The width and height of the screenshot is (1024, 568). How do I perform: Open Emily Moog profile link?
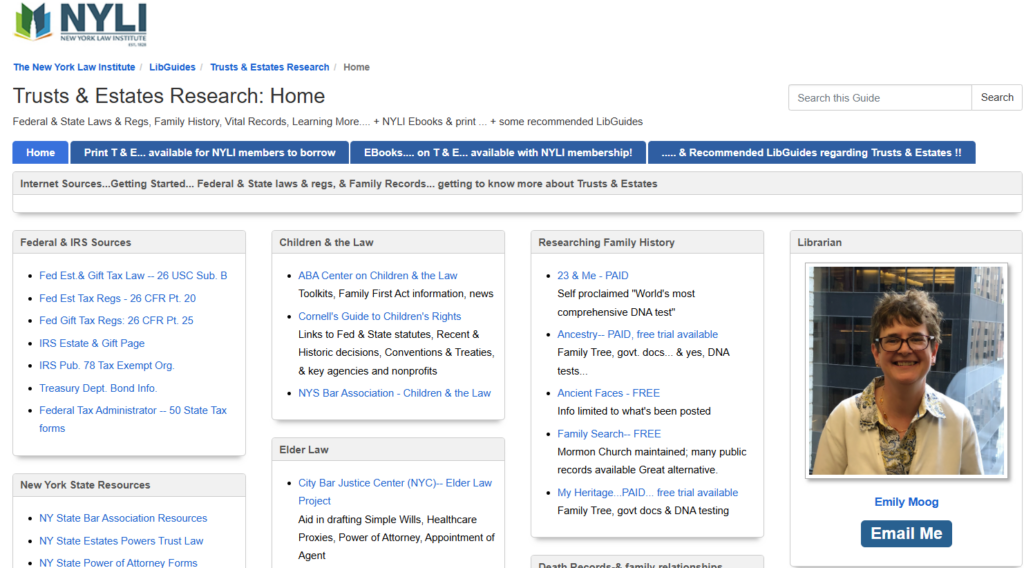(906, 502)
